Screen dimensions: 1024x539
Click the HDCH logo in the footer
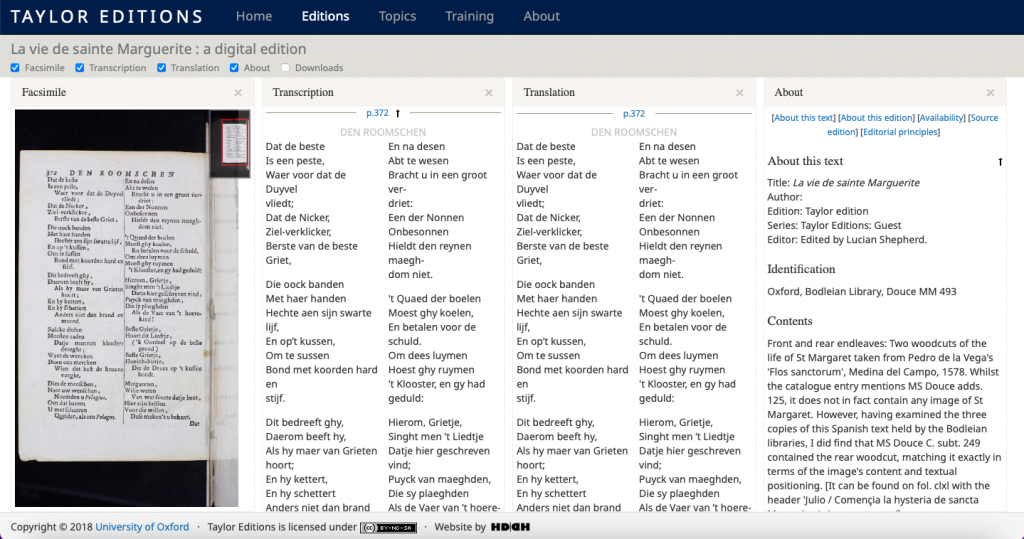510,527
